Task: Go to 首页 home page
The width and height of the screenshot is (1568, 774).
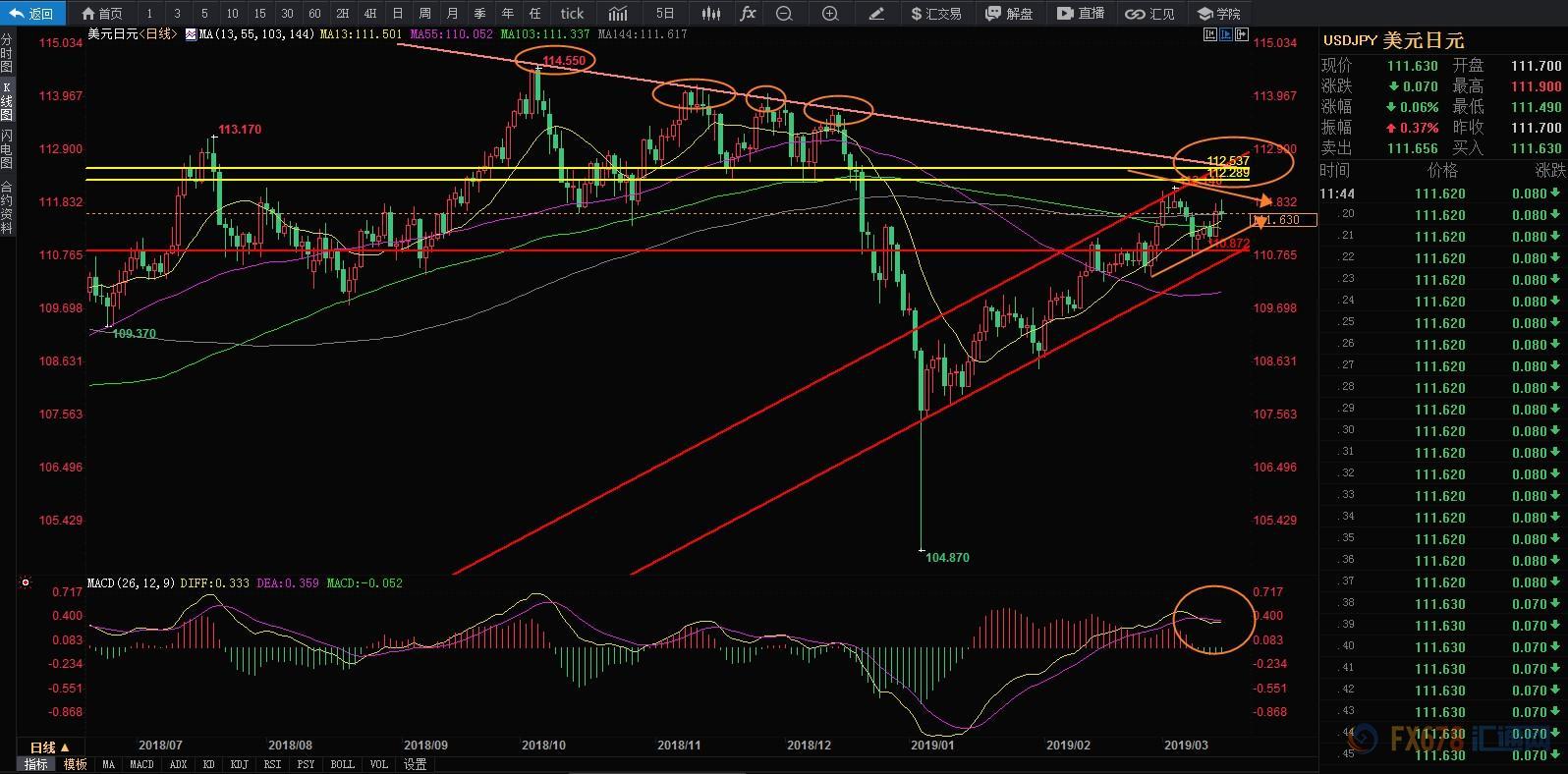Action: 102,13
